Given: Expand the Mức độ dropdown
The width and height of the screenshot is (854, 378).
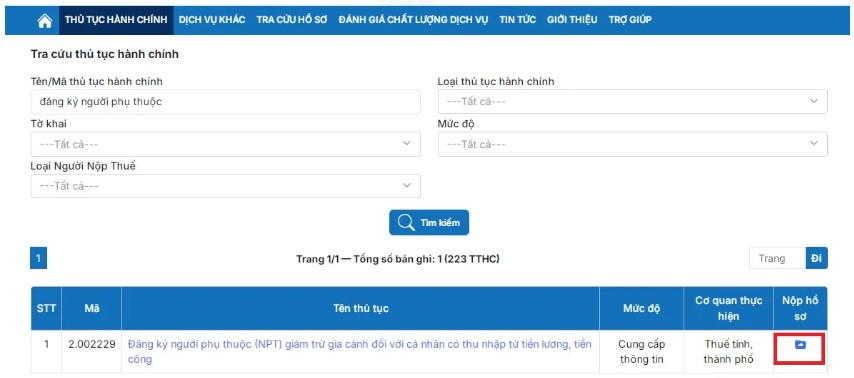Looking at the screenshot, I should 632,144.
